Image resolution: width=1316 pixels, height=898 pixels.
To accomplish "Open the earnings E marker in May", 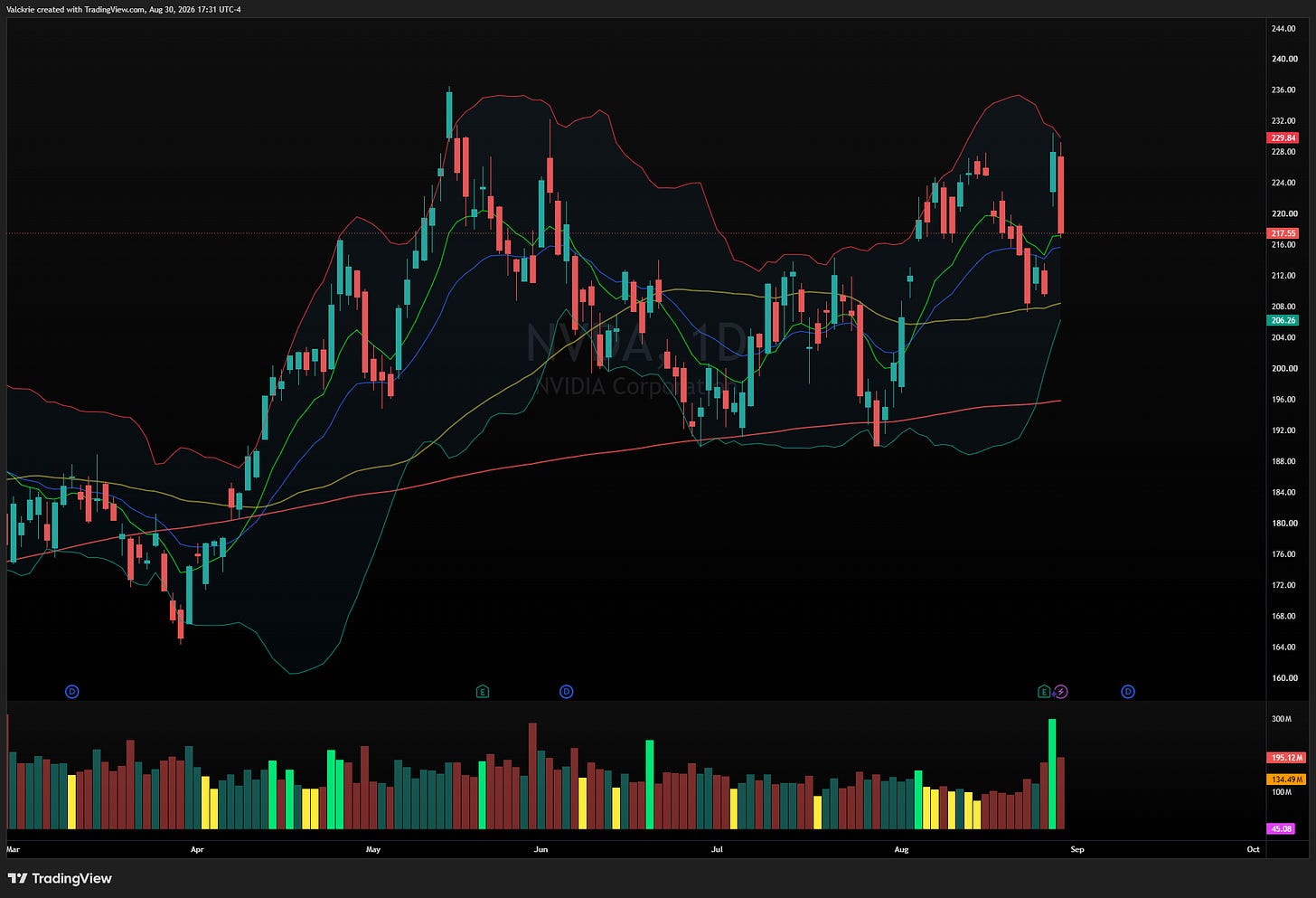I will (483, 692).
